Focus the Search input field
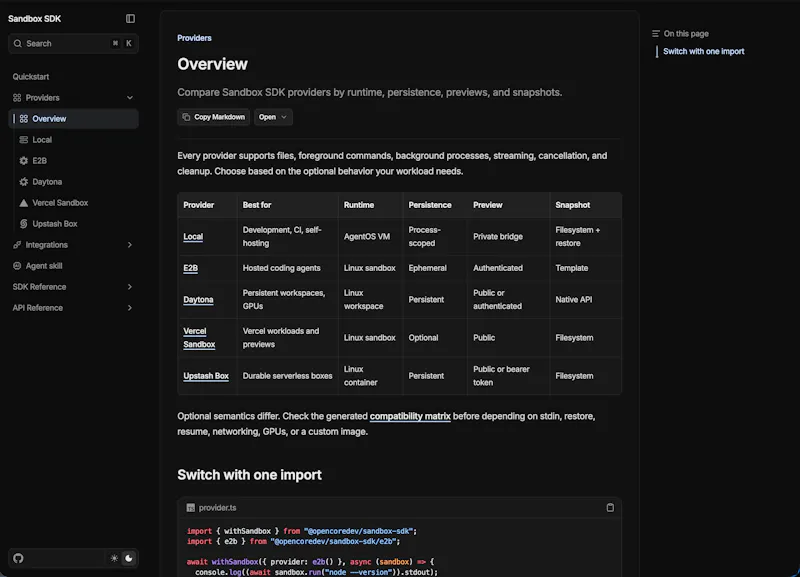800x577 pixels. pos(73,43)
